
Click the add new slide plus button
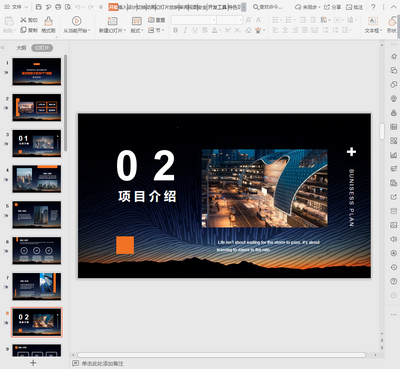33,363
